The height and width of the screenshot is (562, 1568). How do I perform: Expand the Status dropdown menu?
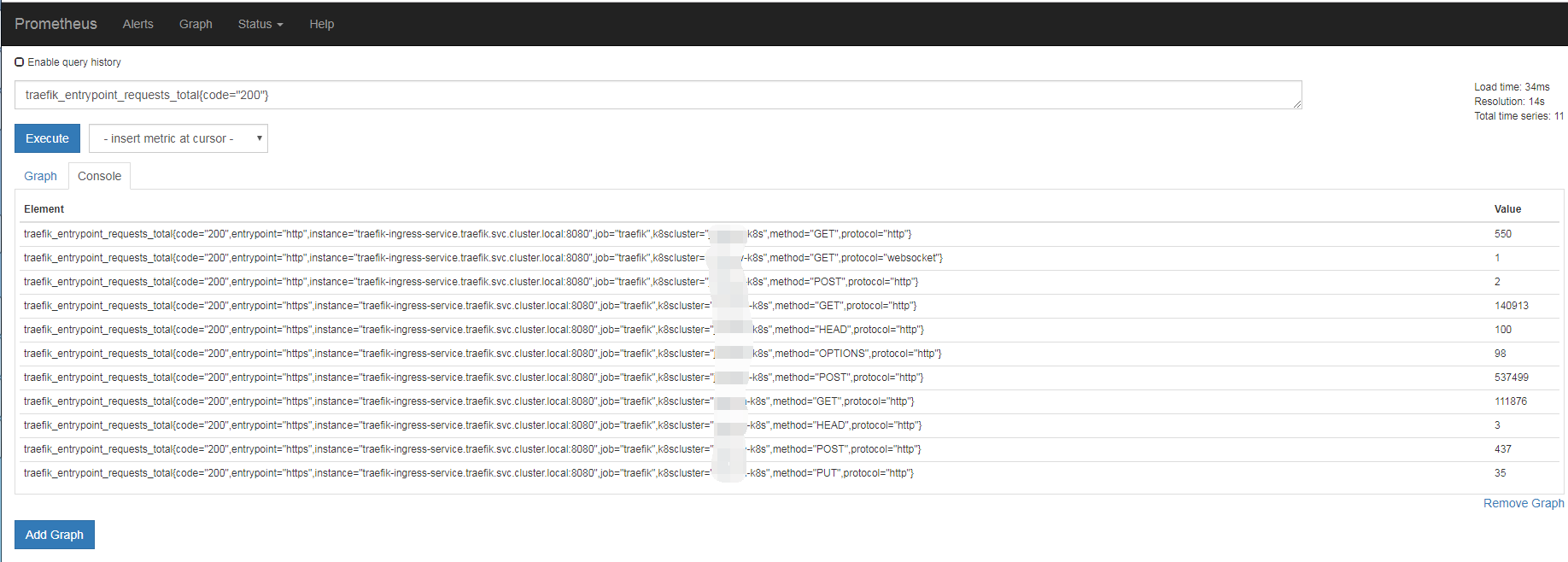pos(260,24)
